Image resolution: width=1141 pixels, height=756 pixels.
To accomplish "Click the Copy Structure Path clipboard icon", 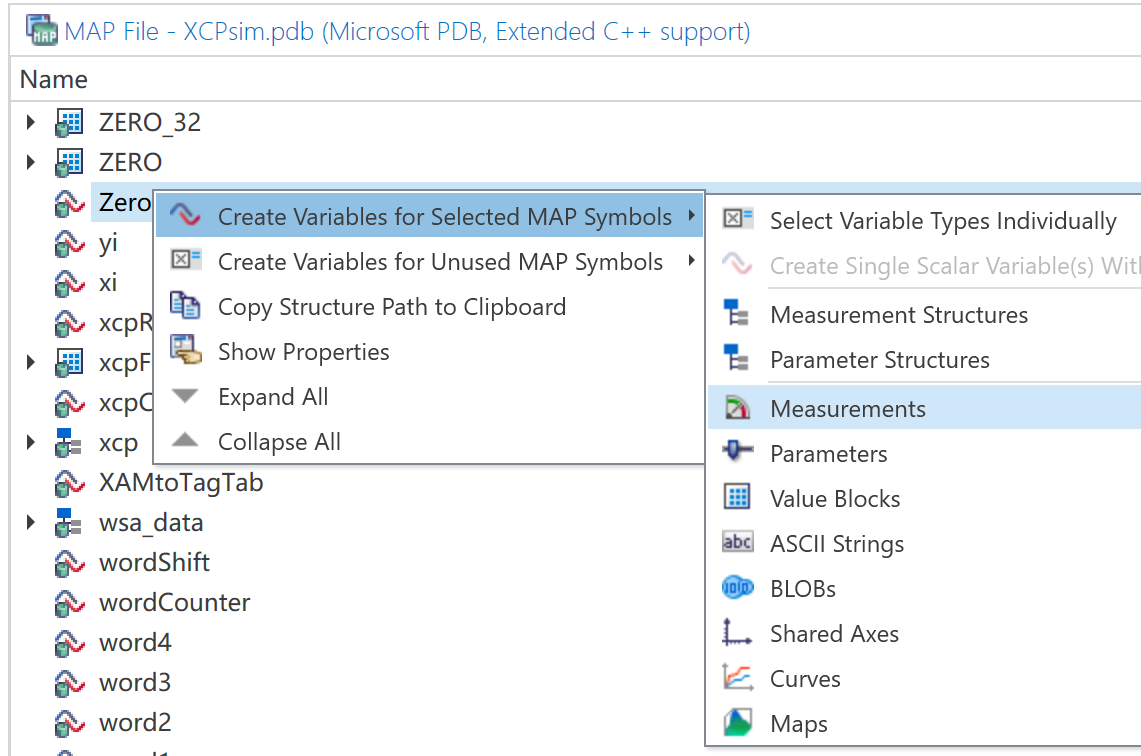I will coord(186,307).
